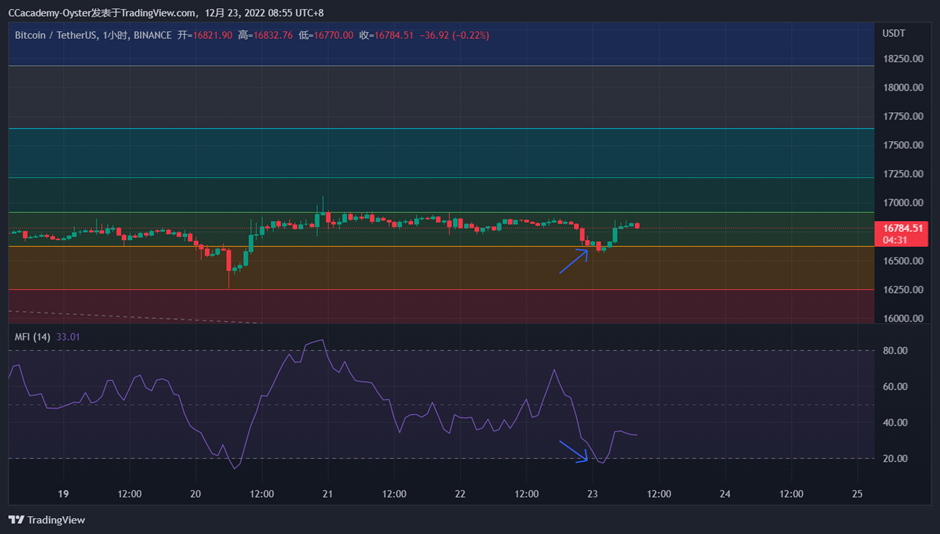Click the MFI (14) indicator label
Viewport: 940px width, 534px height.
(32, 337)
